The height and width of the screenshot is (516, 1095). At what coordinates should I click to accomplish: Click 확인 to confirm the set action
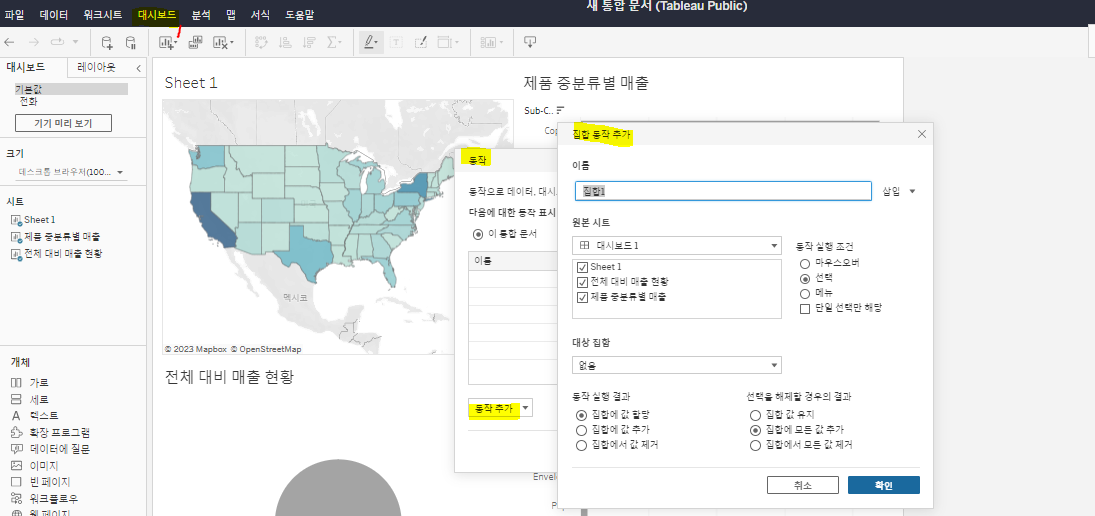(883, 485)
